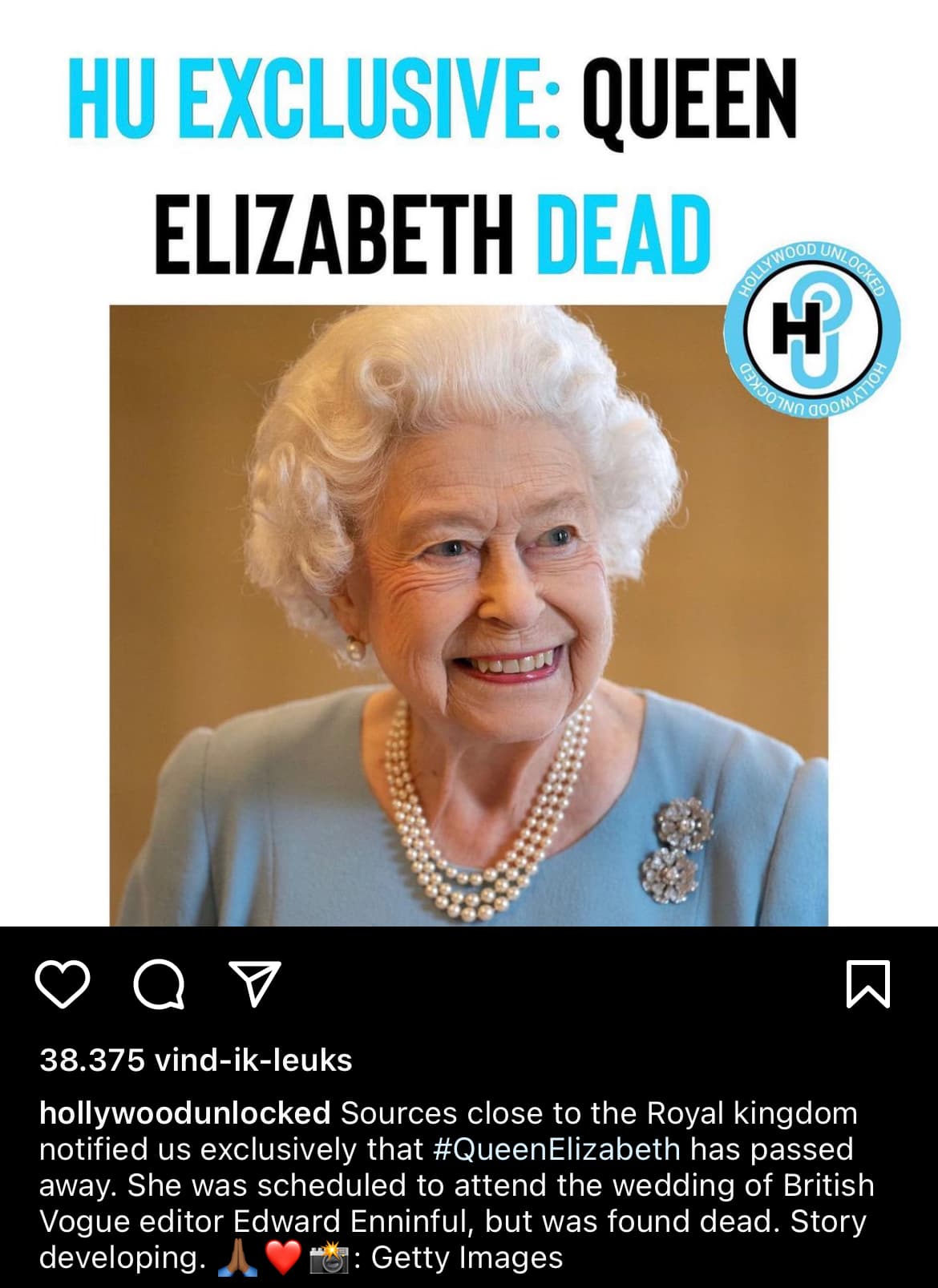The height and width of the screenshot is (1288, 938).
Task: Open the #QueenElizabeth hashtag
Action: [x=556, y=1149]
